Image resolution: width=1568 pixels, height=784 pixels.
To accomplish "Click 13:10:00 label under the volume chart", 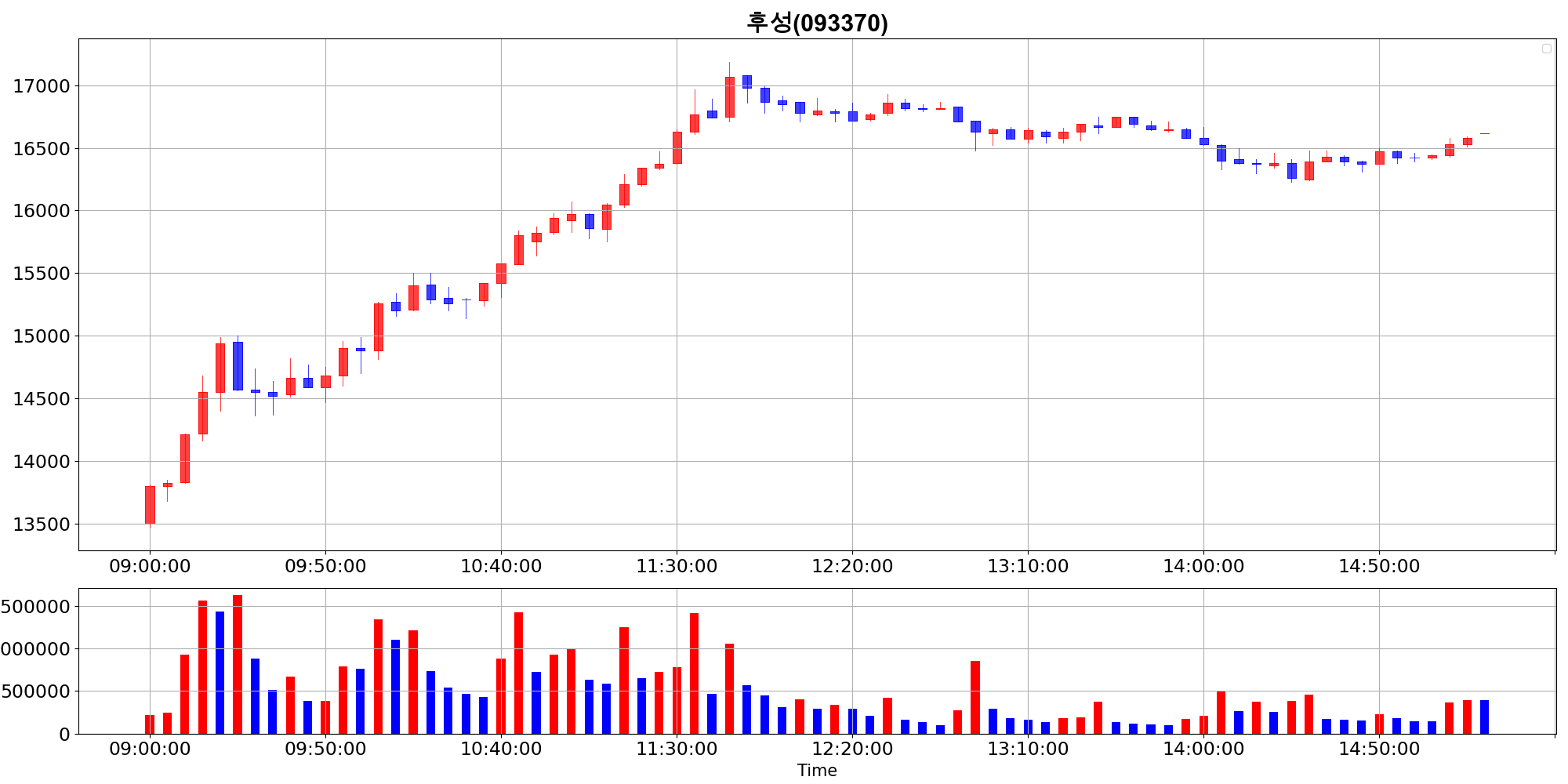I will (1028, 749).
